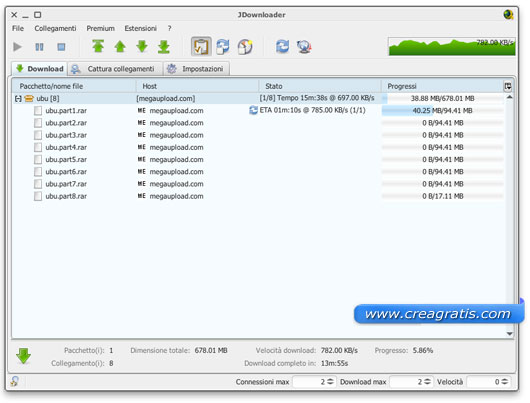Click the speed graph meter
This screenshot has height=403, width=530.
click(x=452, y=46)
